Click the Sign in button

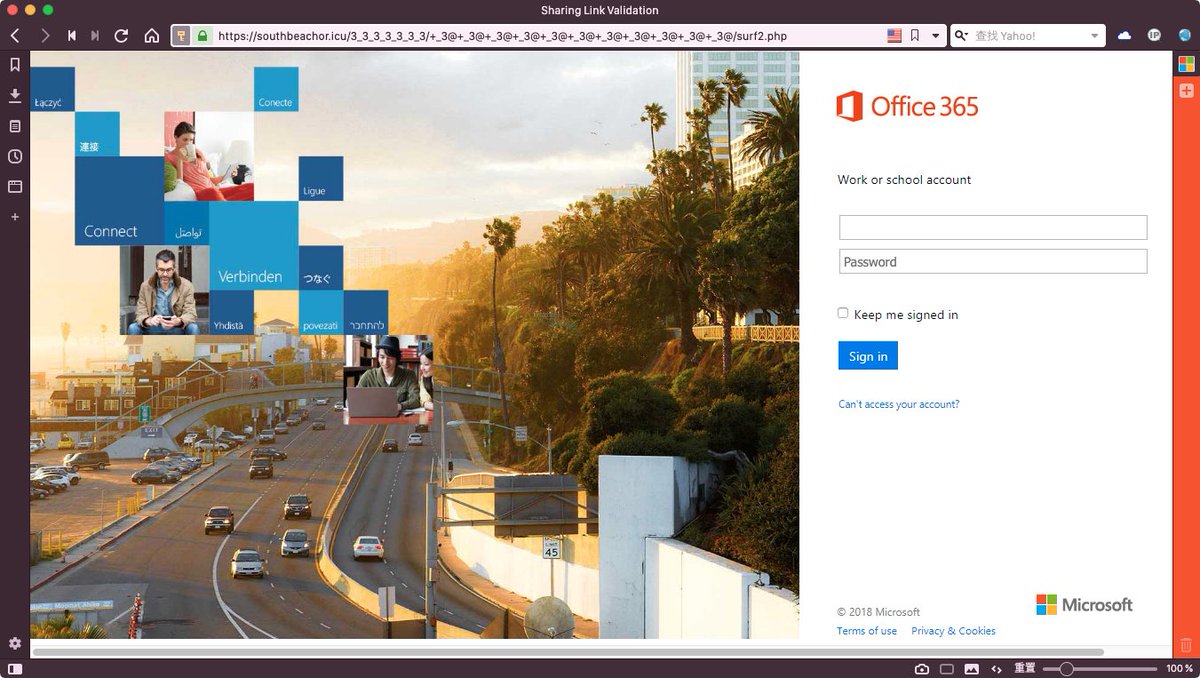(x=868, y=356)
